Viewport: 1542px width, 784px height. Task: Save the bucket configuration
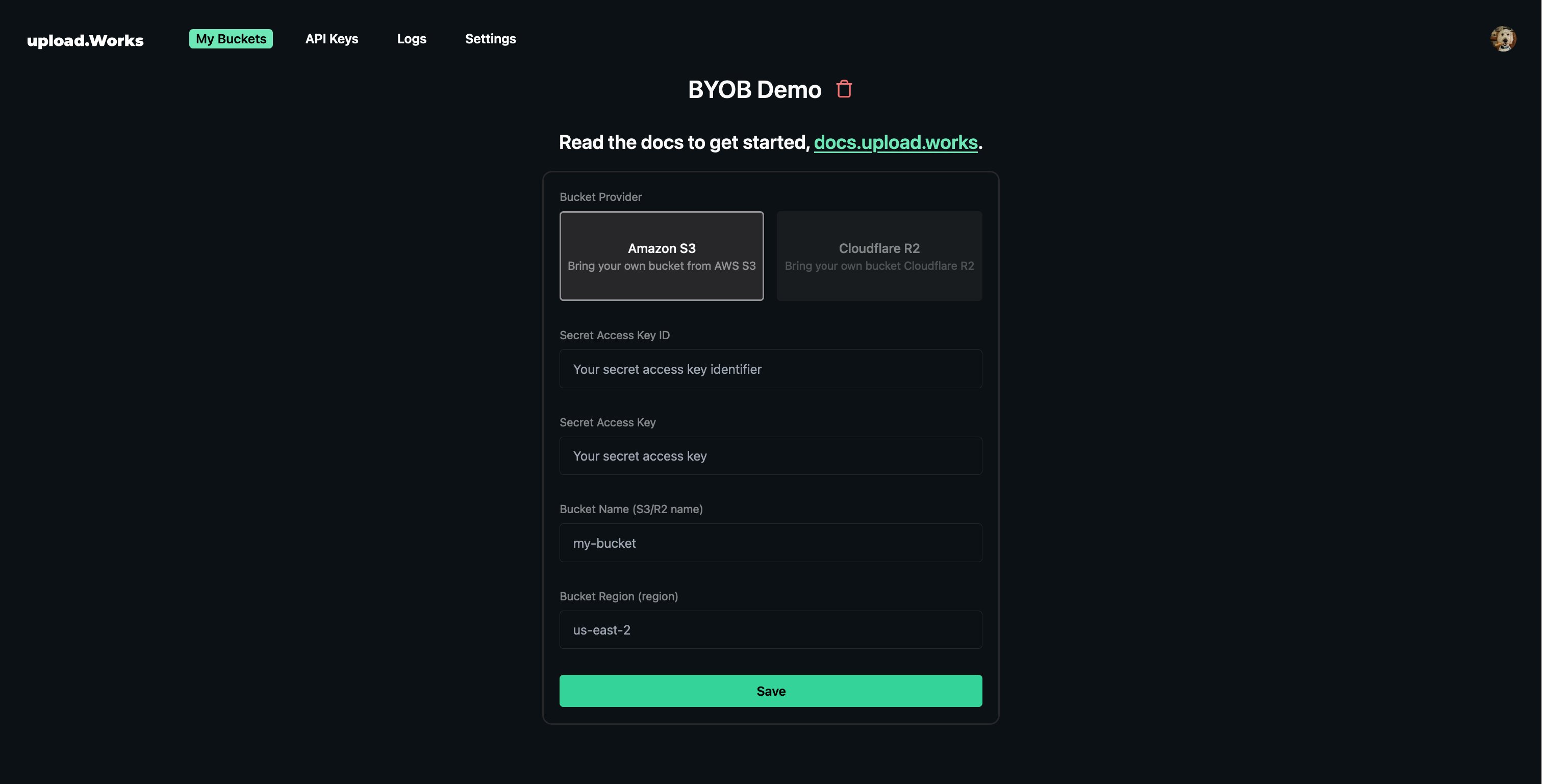pos(771,691)
